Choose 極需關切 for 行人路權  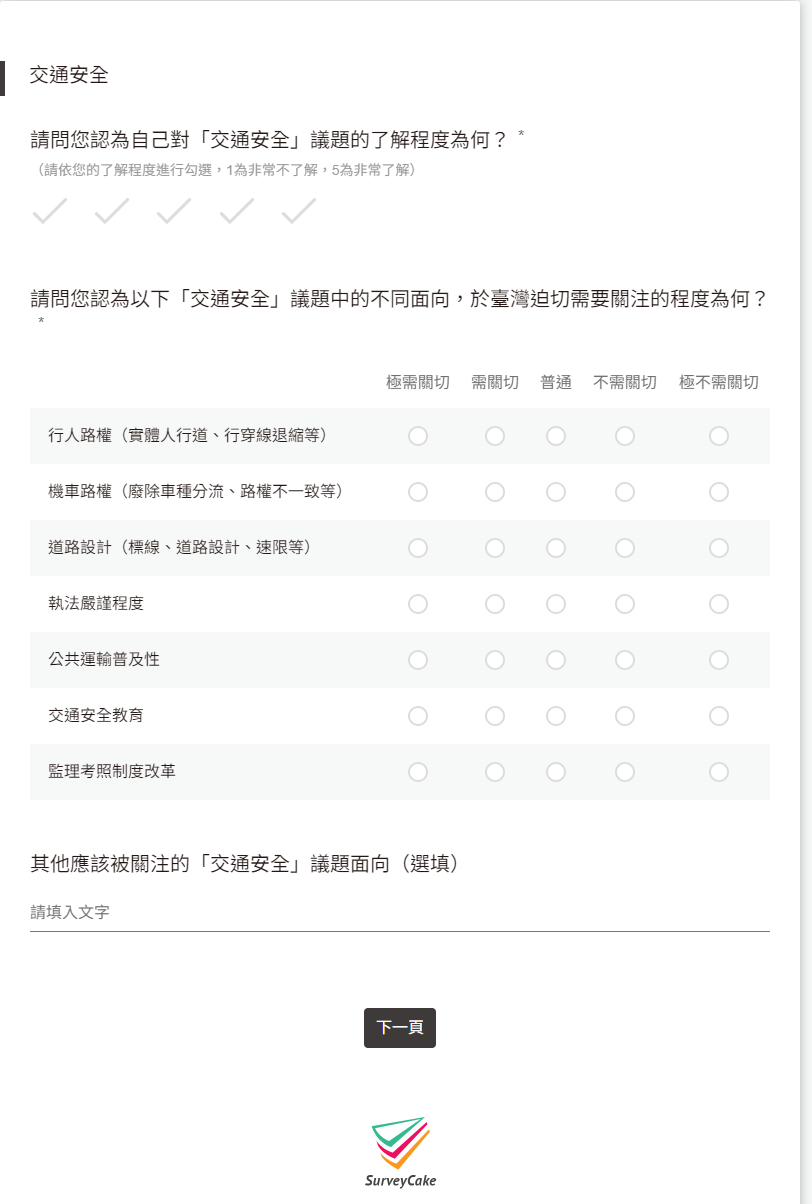tap(418, 436)
